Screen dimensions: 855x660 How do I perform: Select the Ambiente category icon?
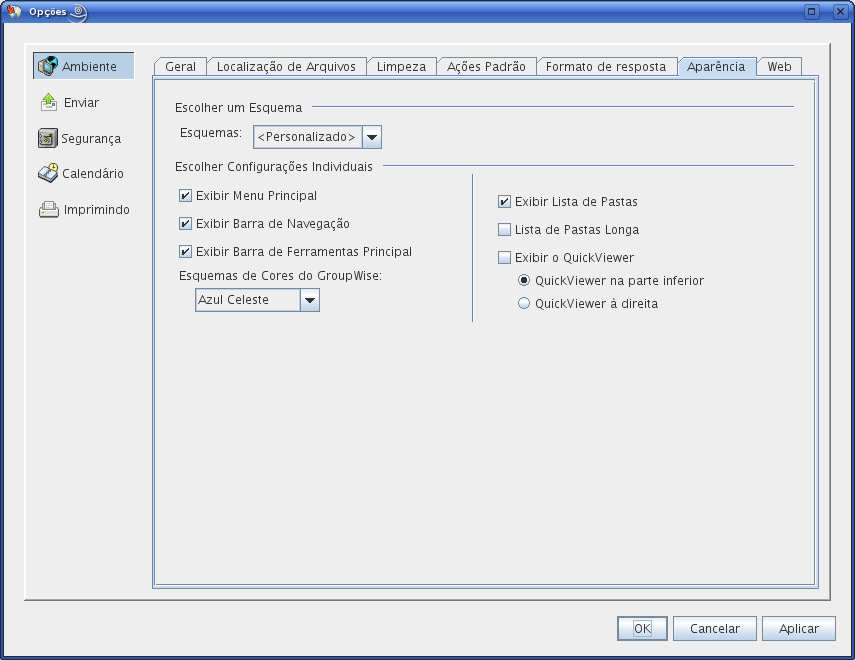[x=48, y=67]
